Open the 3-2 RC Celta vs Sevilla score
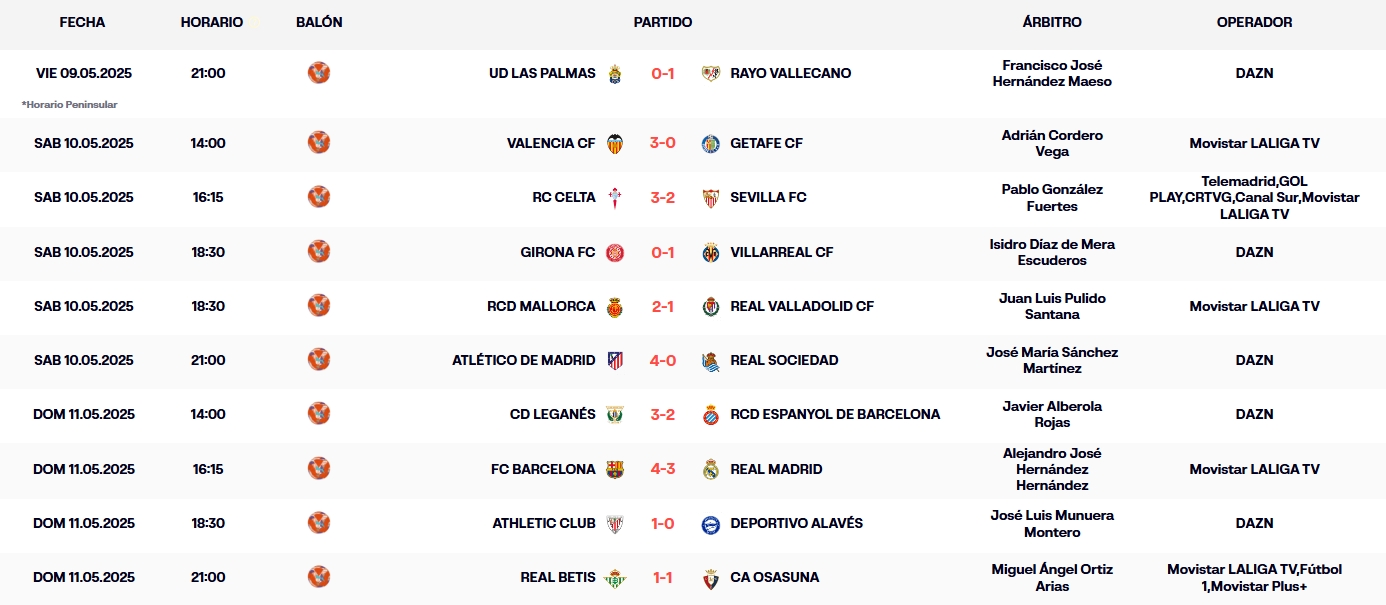The height and width of the screenshot is (605, 1386). pyautogui.click(x=663, y=198)
